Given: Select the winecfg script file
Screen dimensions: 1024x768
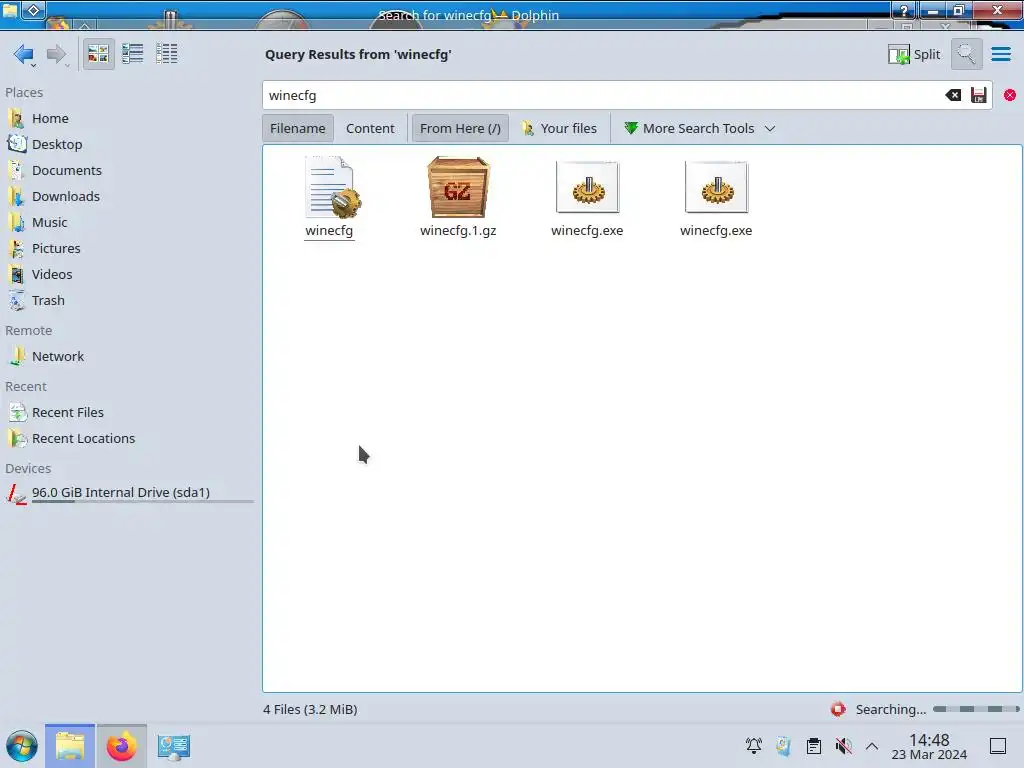Looking at the screenshot, I should 330,197.
